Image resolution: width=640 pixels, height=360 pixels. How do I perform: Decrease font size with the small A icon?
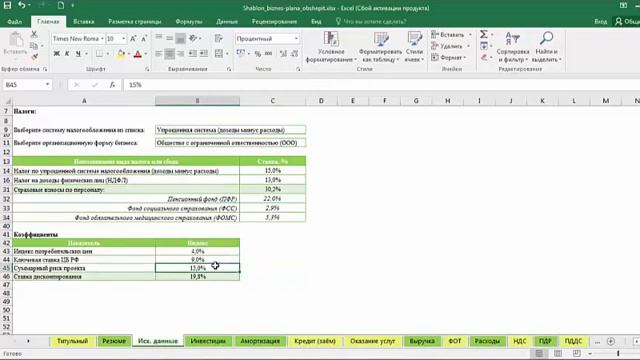coord(144,39)
